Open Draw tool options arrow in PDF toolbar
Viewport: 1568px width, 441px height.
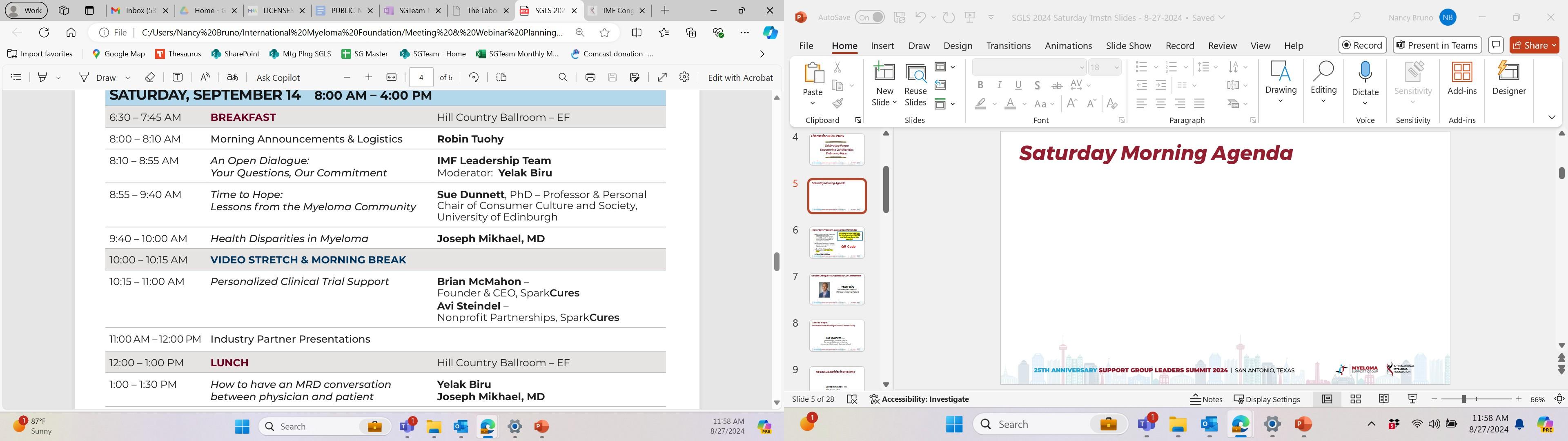128,78
